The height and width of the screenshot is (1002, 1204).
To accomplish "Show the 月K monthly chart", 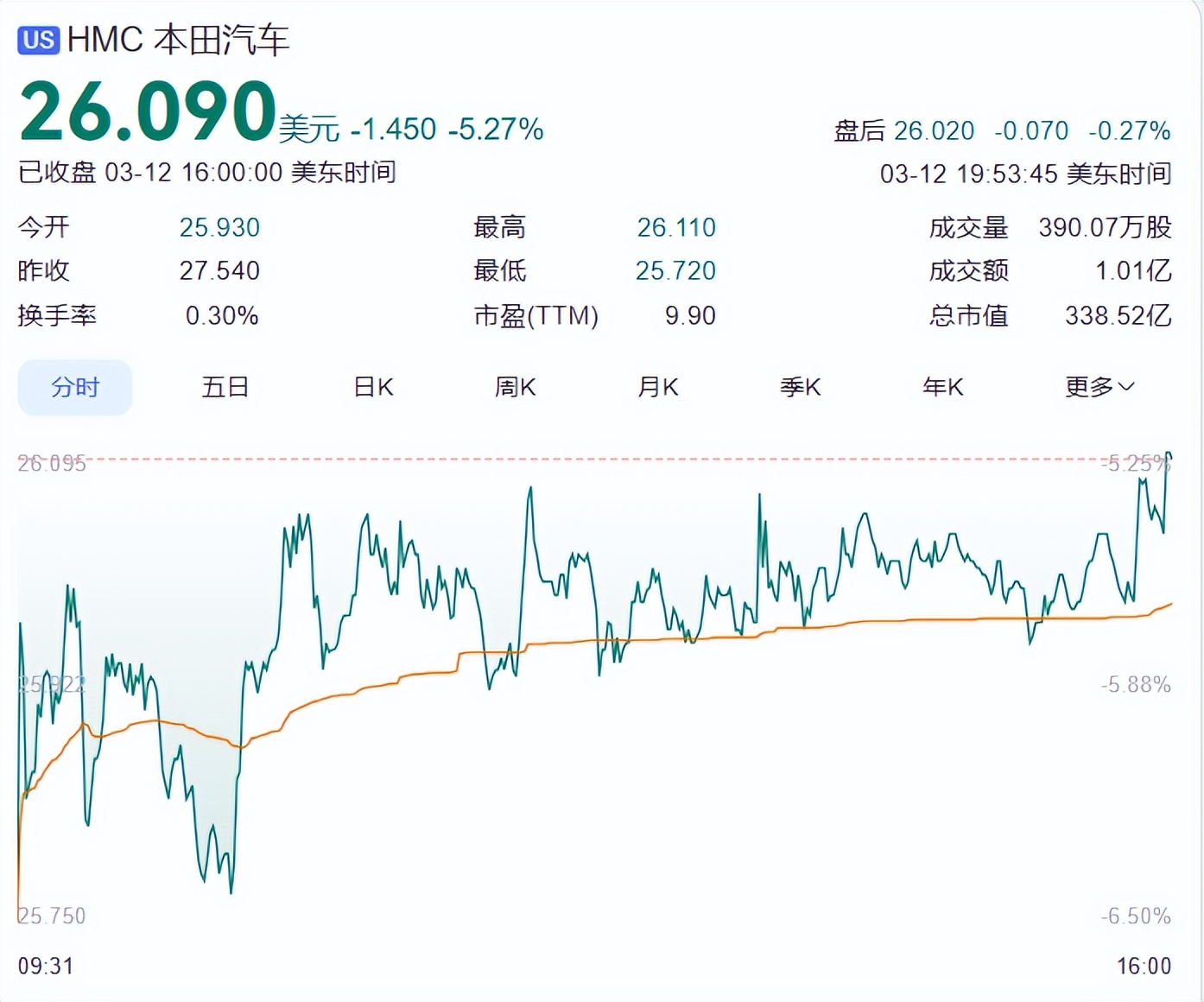I will tap(658, 388).
